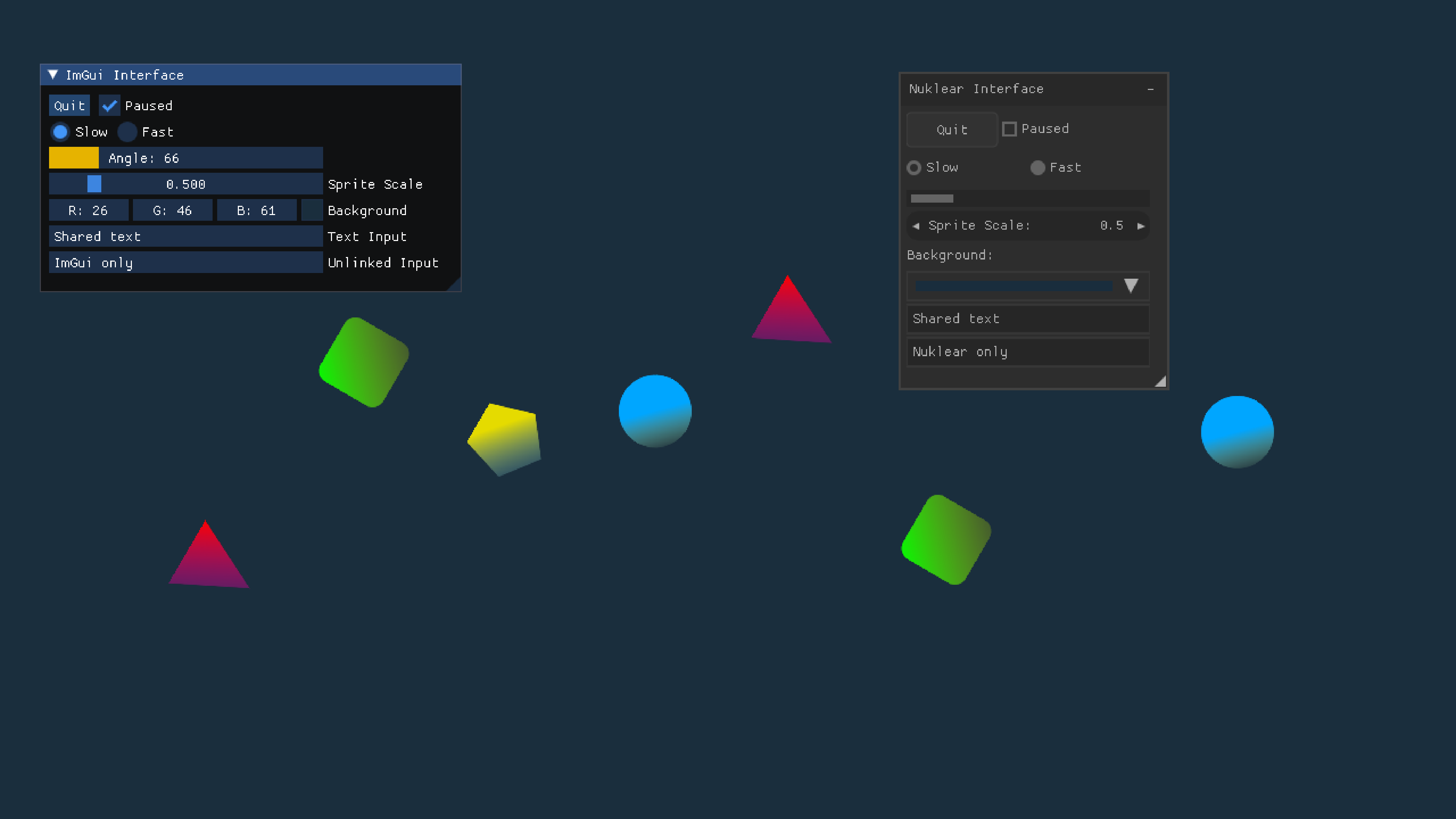This screenshot has height=819, width=1456.
Task: Enable the Nuklear Paused checkbox
Action: point(1009,129)
